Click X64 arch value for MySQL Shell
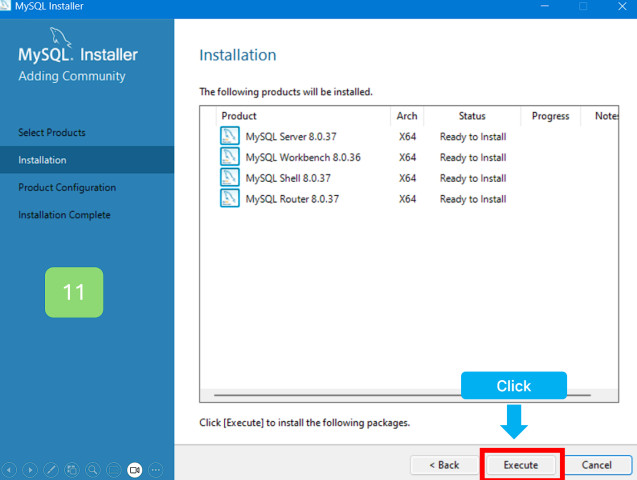 pos(407,178)
